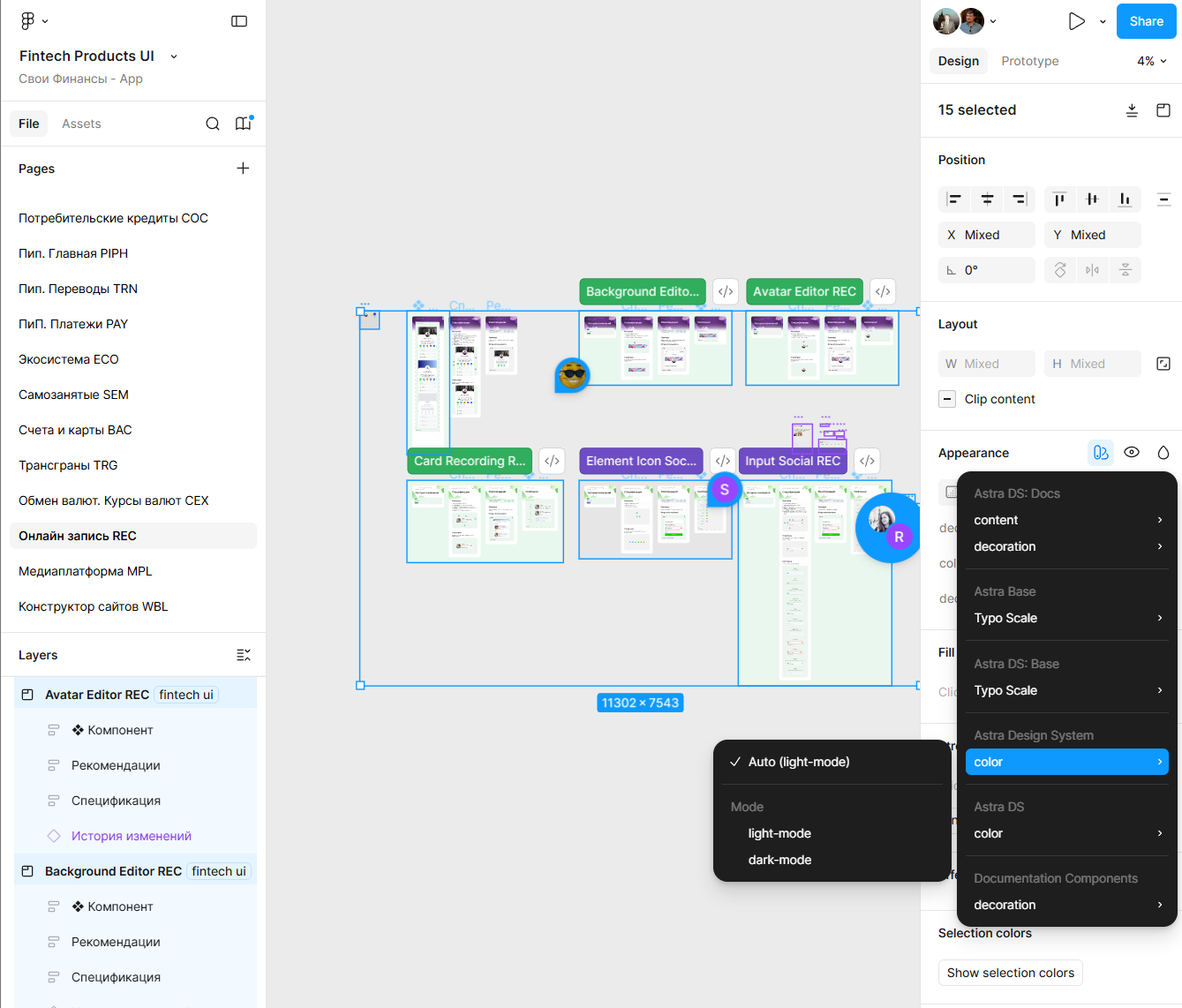Open the libraries book icon

coord(243,124)
